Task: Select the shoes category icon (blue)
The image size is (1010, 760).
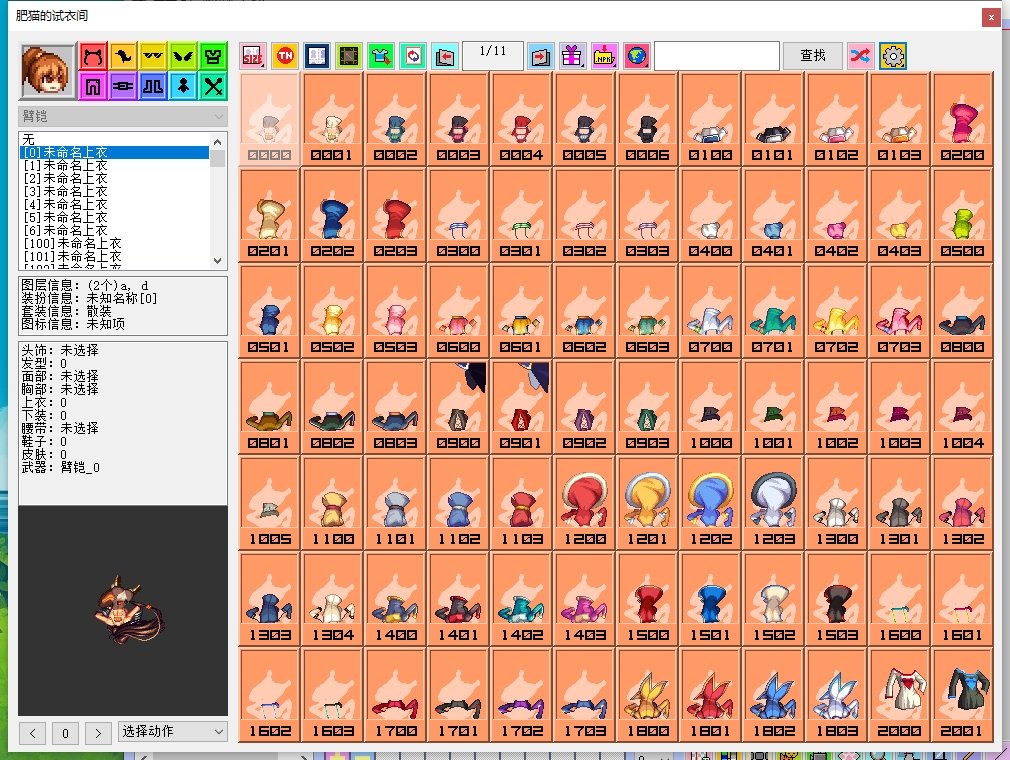Action: coord(153,86)
